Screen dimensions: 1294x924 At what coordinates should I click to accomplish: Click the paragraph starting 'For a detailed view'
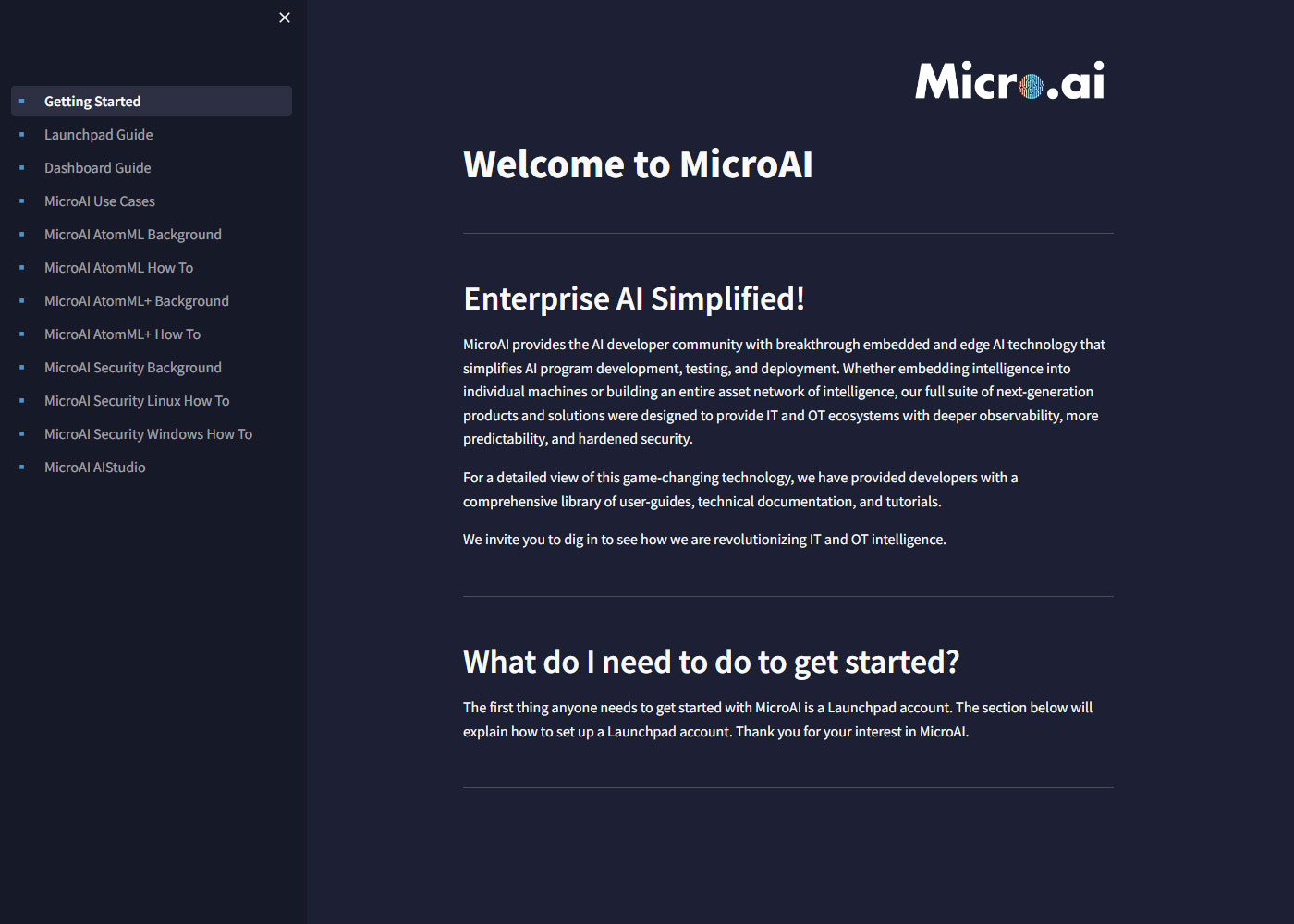[x=740, y=489]
